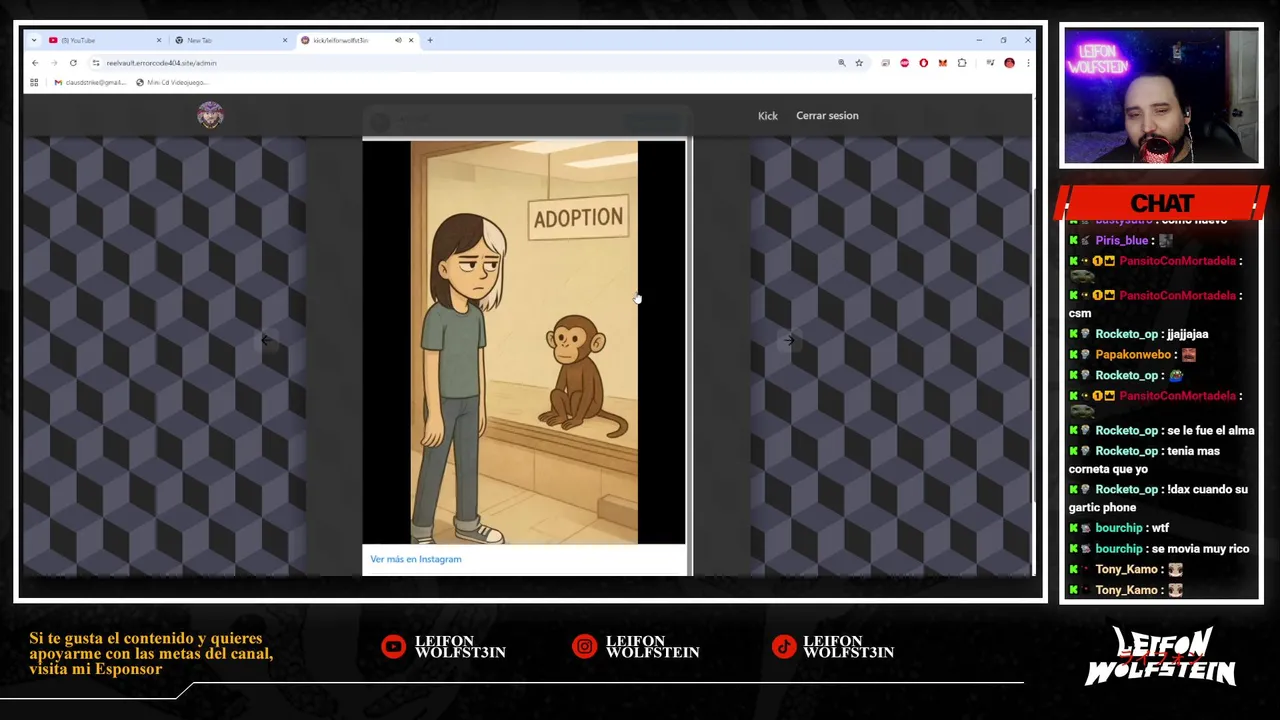Open the apps grid in bookmarks bar

point(34,82)
